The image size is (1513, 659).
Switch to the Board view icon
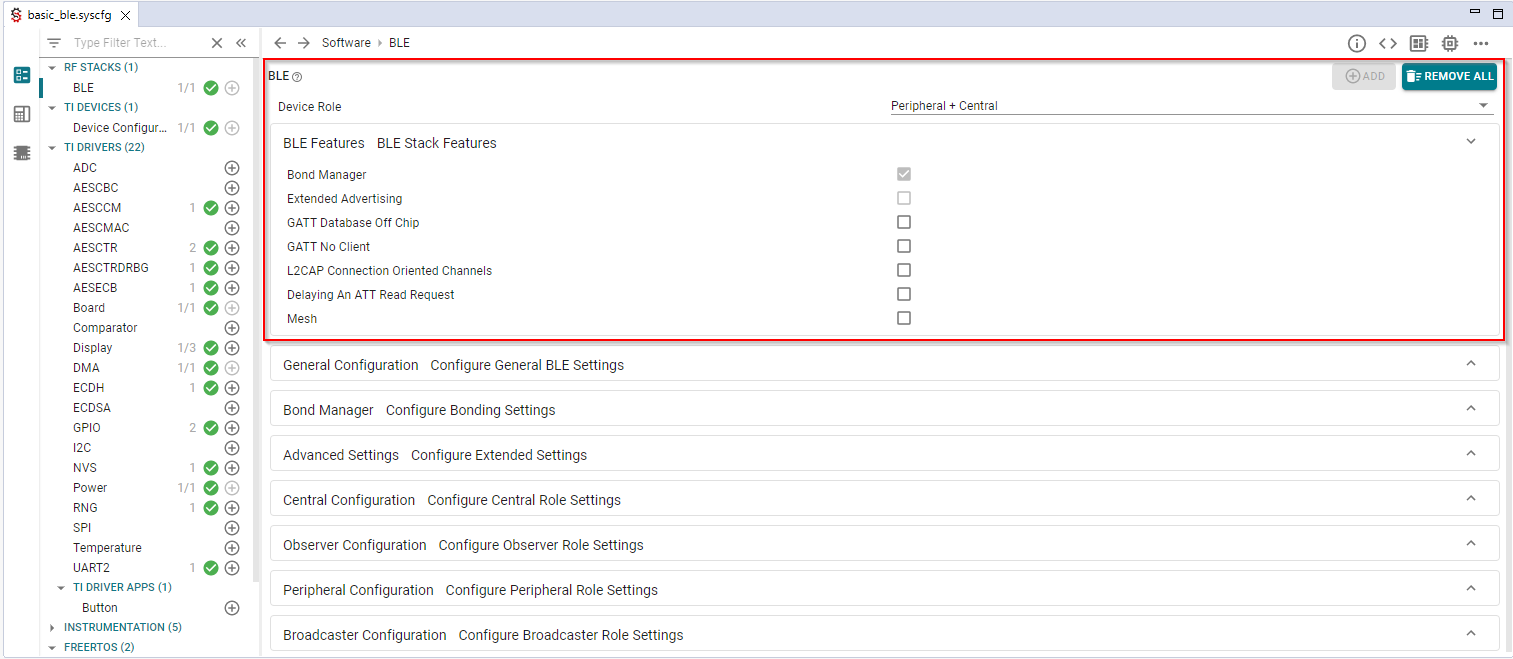pyautogui.click(x=21, y=113)
